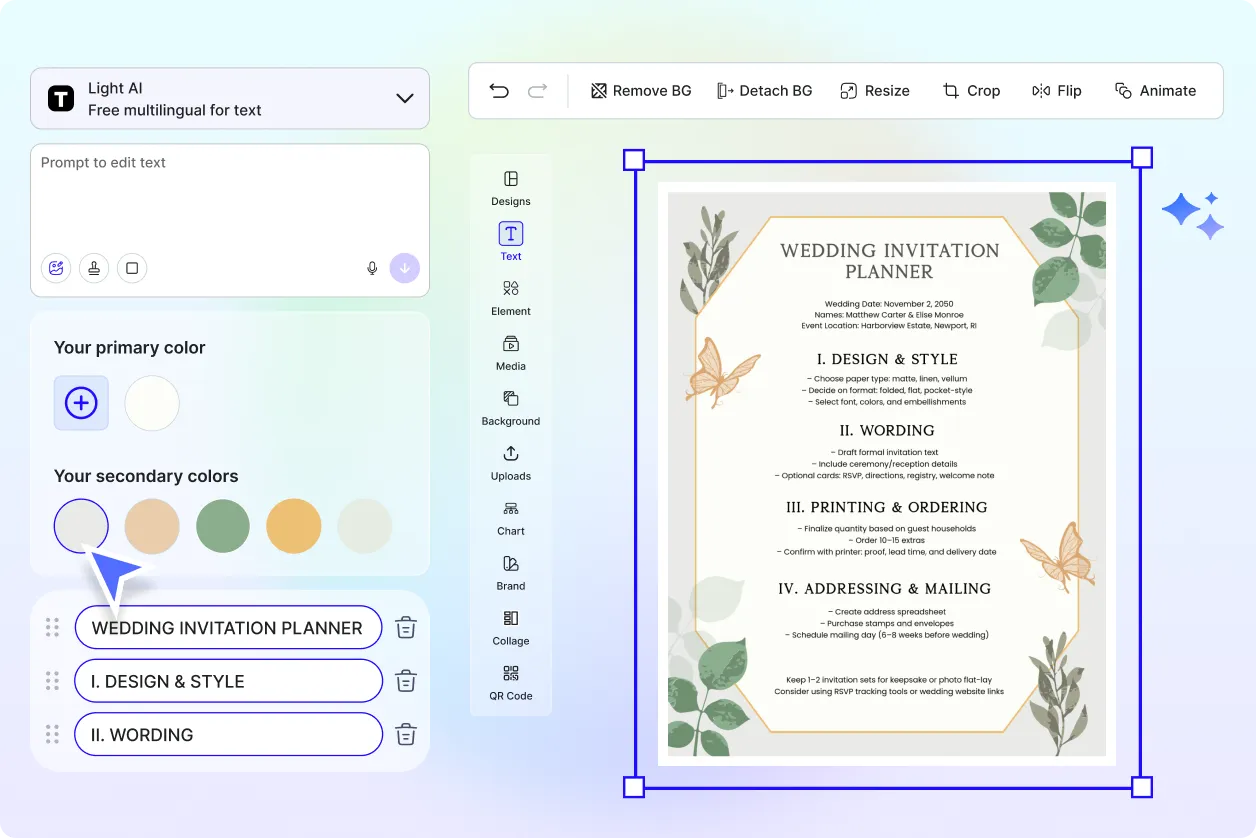
Task: Expand the Light AI model dropdown
Action: coord(405,98)
